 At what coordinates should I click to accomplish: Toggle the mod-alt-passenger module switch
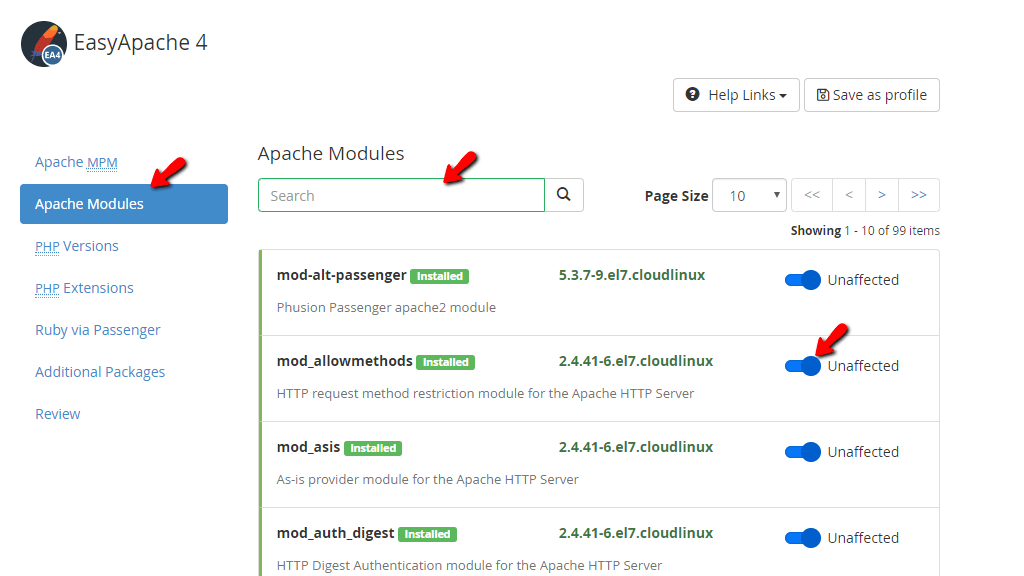pos(803,280)
